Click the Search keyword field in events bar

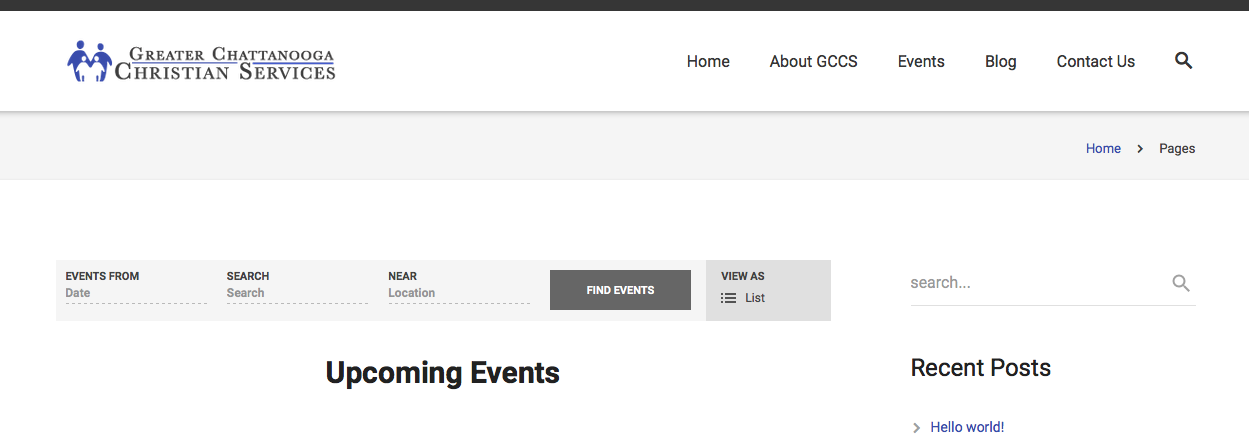(x=297, y=293)
